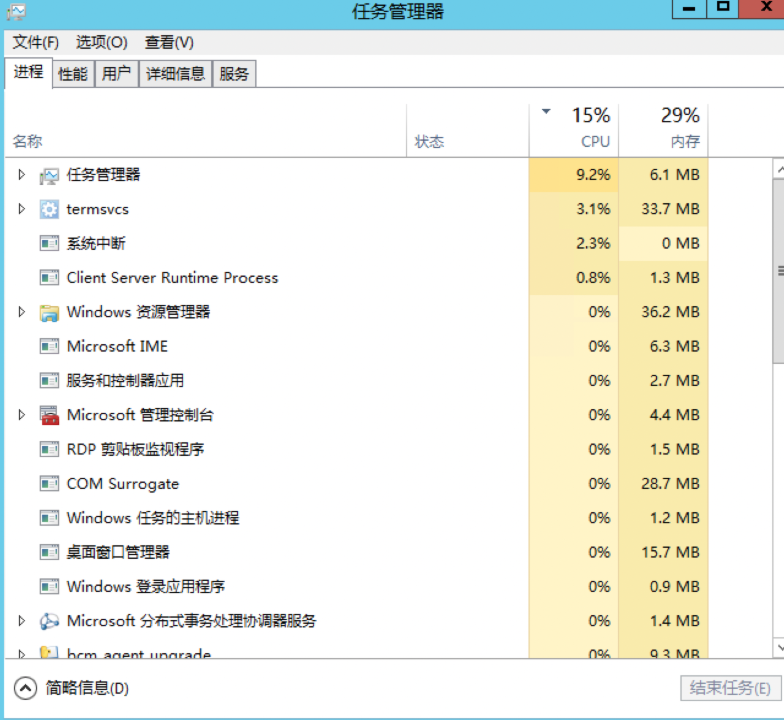Viewport: 784px width, 720px height.
Task: Click the sort arrow above the CPU column
Action: click(546, 112)
